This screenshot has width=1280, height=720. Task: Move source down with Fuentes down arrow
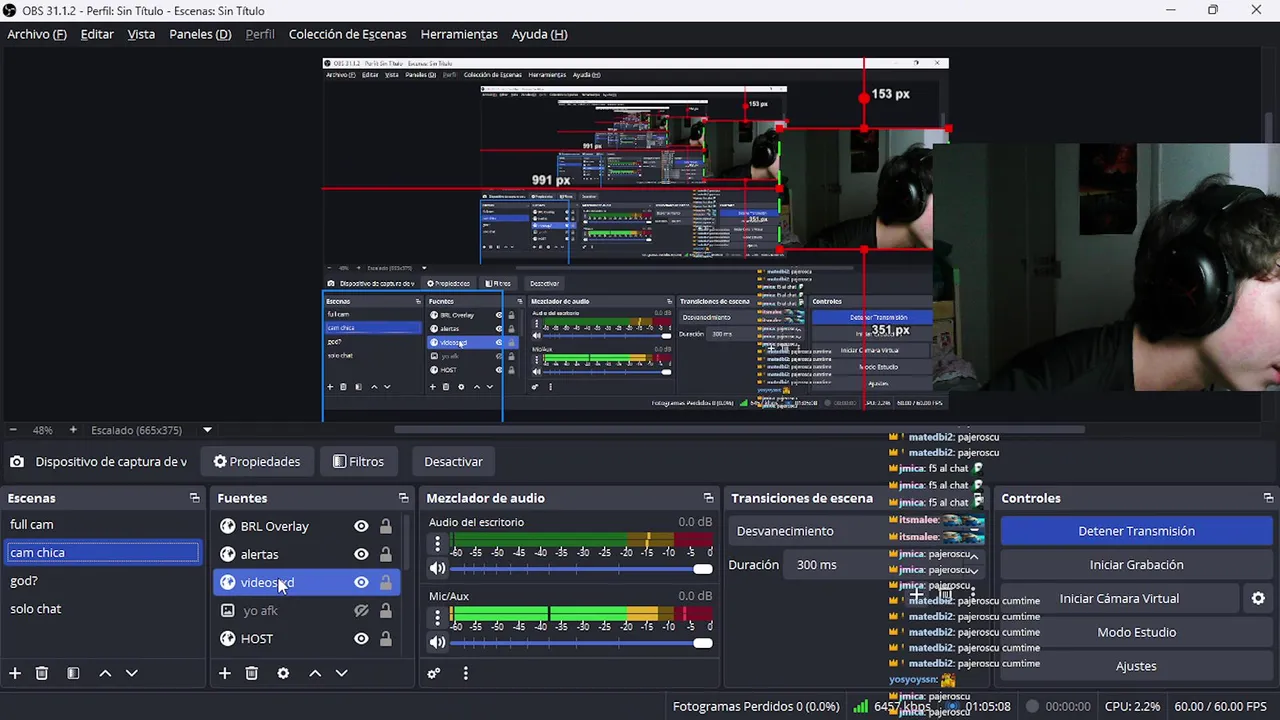341,673
